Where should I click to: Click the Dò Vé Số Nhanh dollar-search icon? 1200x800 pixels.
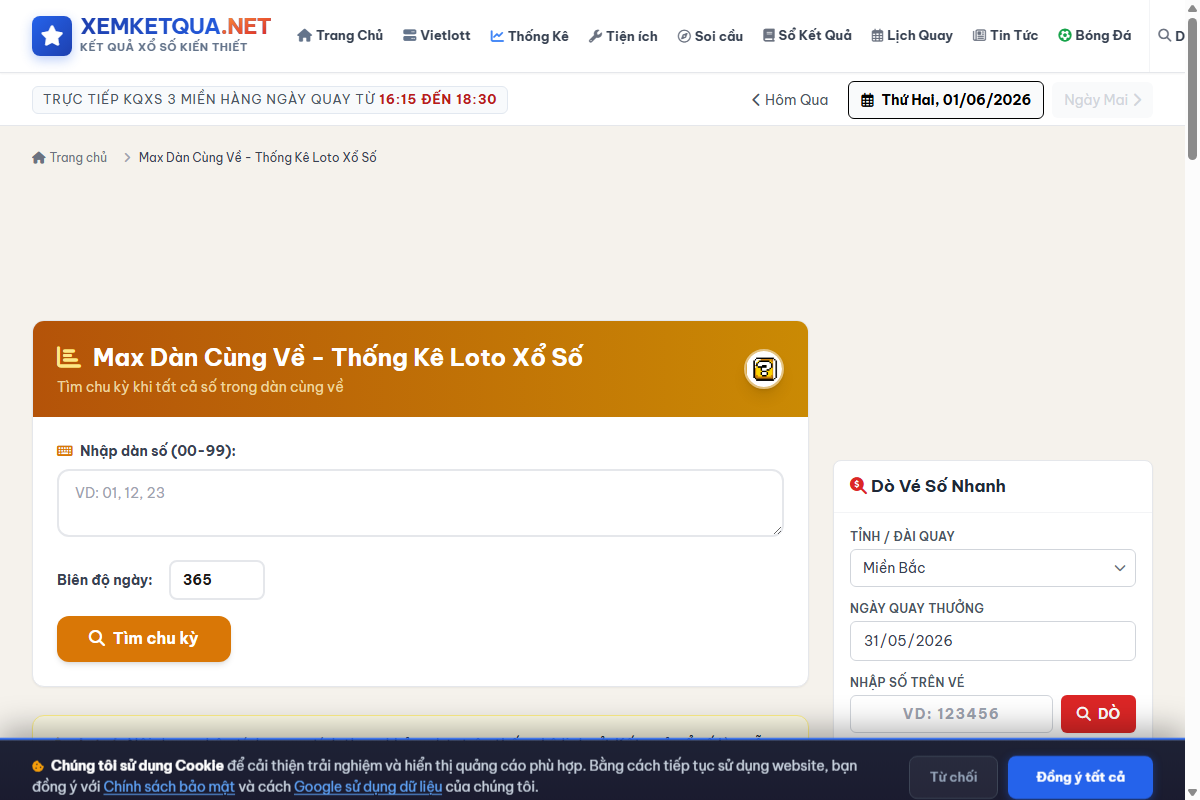[x=858, y=485]
